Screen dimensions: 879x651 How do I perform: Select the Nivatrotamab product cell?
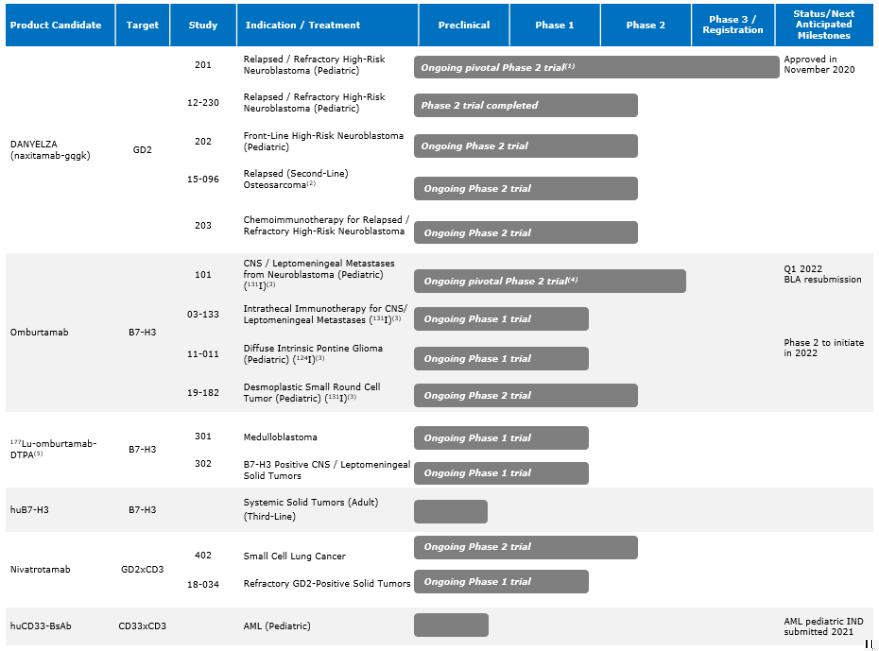(40, 569)
